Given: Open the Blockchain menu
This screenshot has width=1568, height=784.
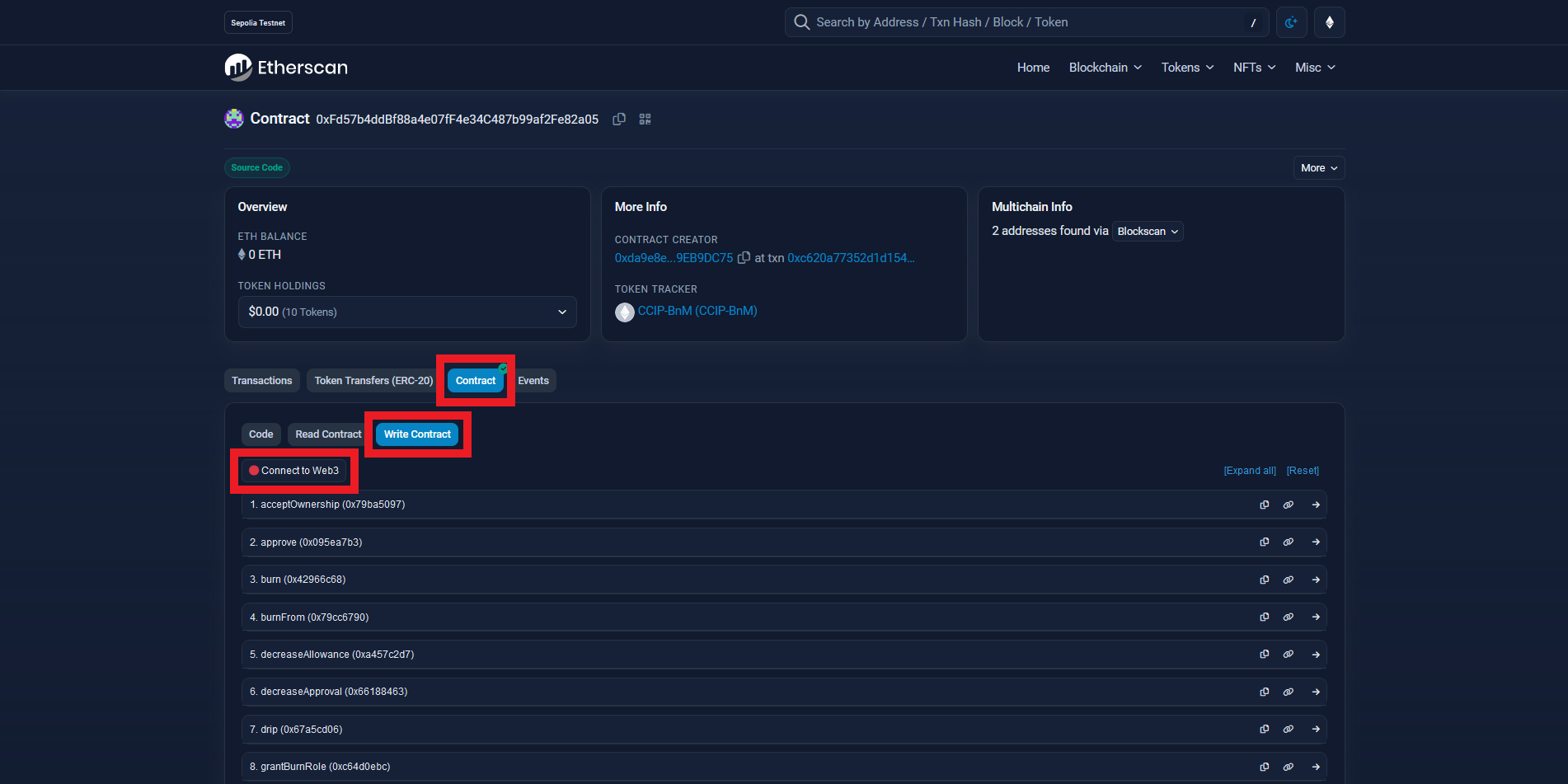Looking at the screenshot, I should (1105, 68).
